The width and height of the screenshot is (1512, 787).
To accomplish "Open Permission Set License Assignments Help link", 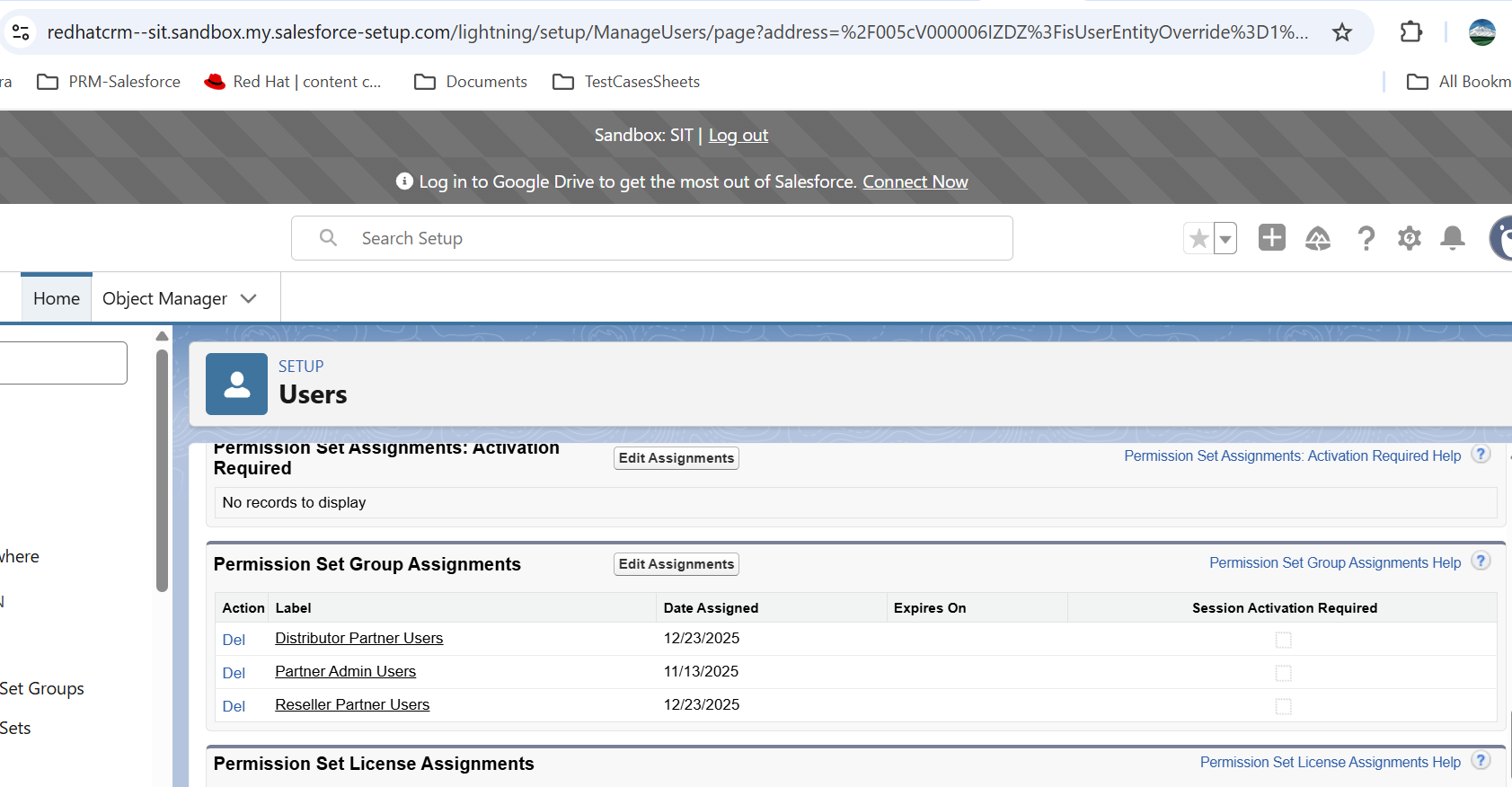I will (x=1331, y=763).
